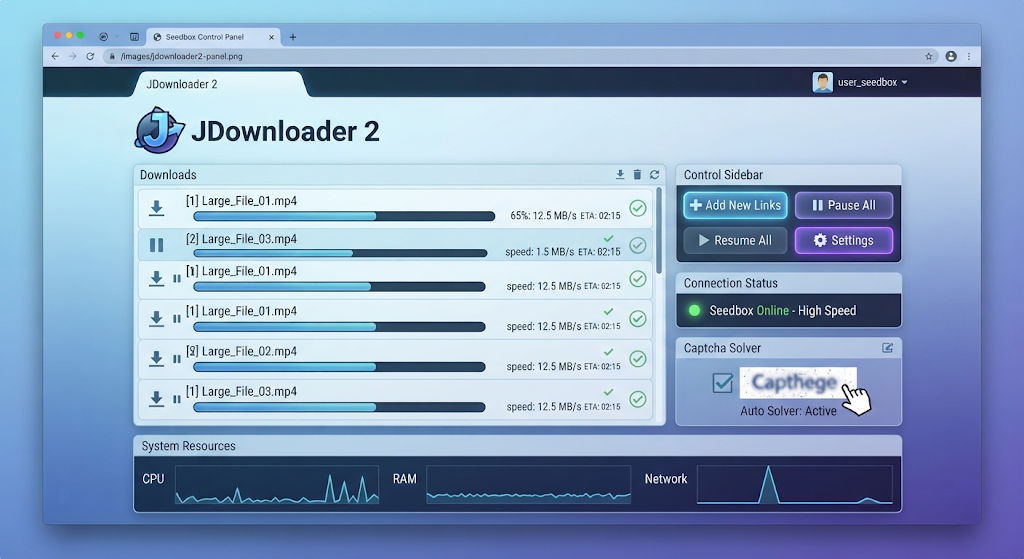Click the JDownloader 2 logo
This screenshot has height=559, width=1024.
(x=159, y=131)
